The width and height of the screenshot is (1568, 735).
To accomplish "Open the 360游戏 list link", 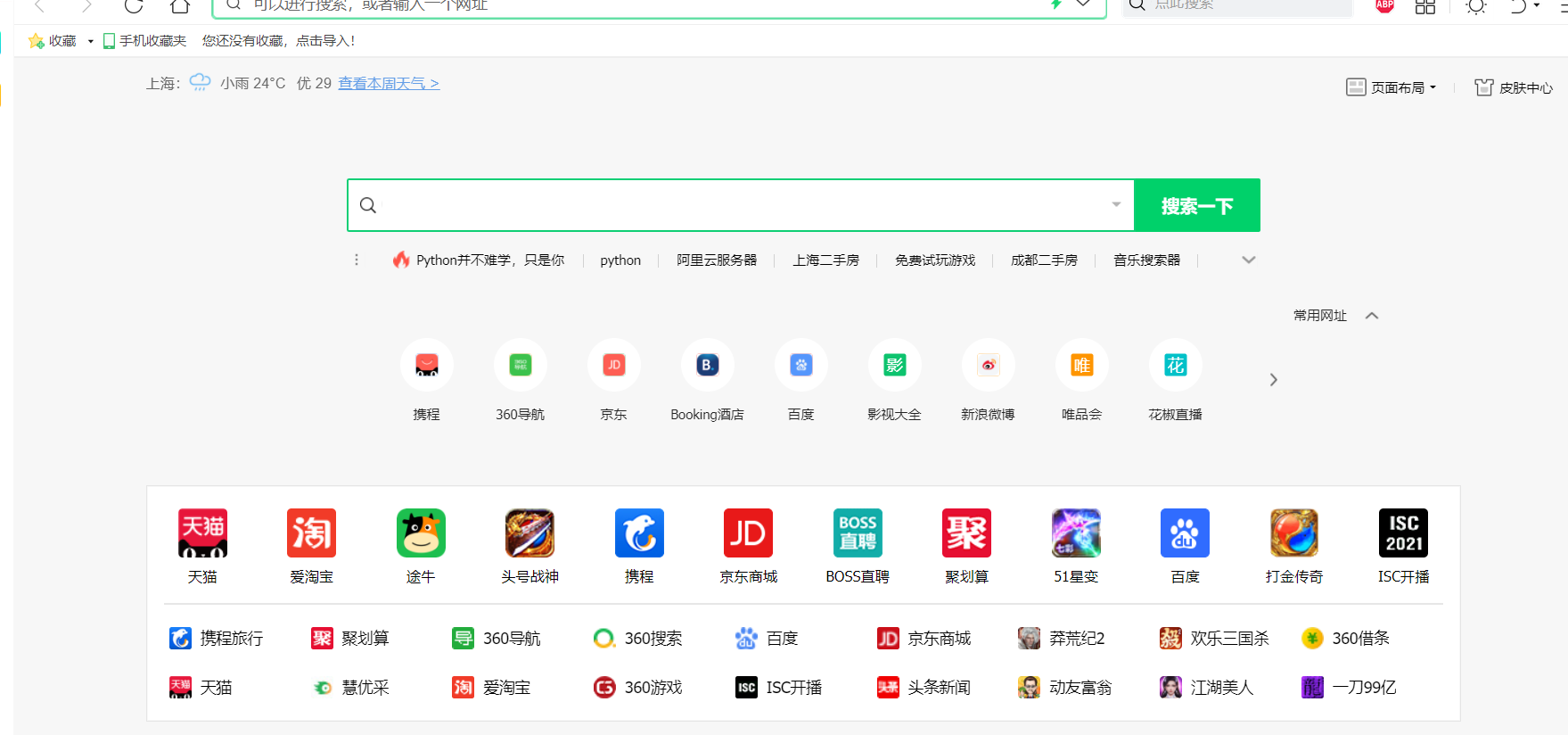I will click(638, 687).
